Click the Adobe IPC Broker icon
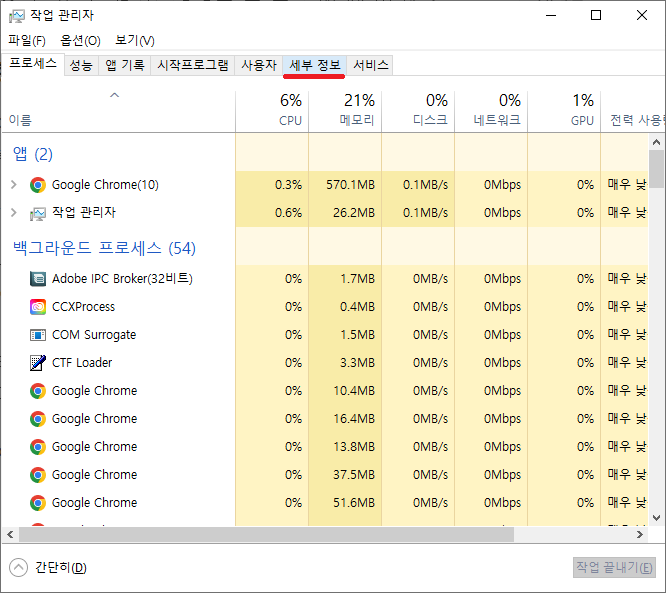 (38, 279)
